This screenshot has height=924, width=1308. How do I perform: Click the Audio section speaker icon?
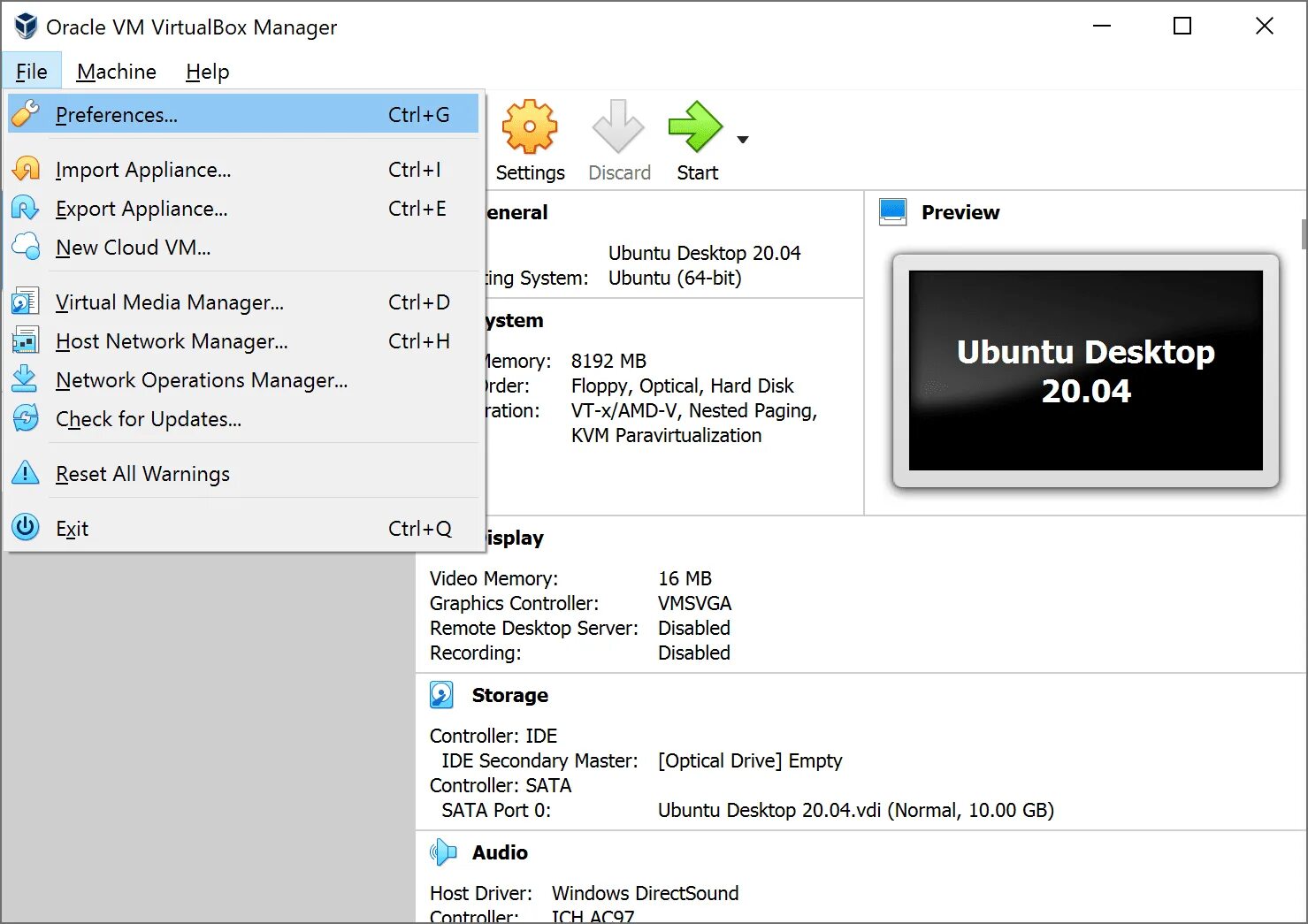click(443, 852)
